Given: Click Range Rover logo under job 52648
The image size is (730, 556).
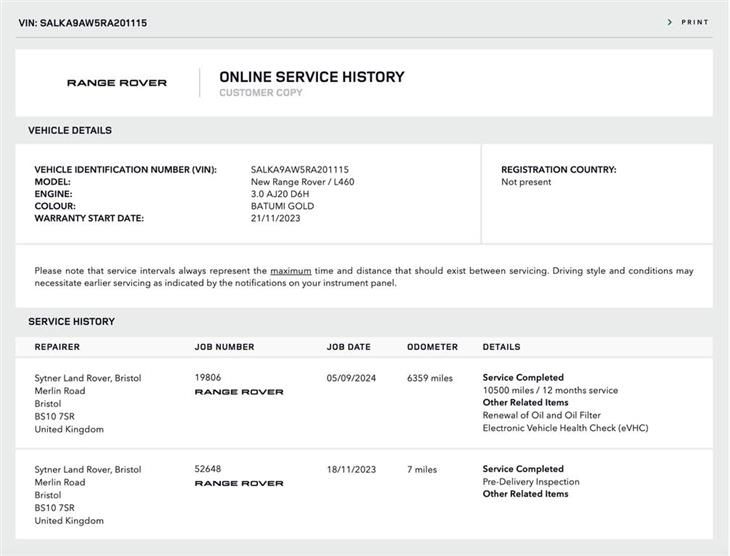Looking at the screenshot, I should tap(239, 483).
